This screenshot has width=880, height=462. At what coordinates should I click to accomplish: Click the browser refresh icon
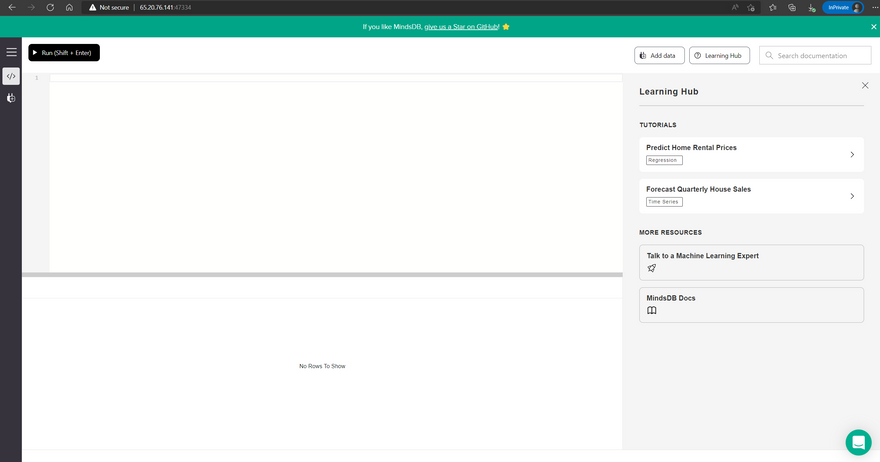(x=50, y=7)
